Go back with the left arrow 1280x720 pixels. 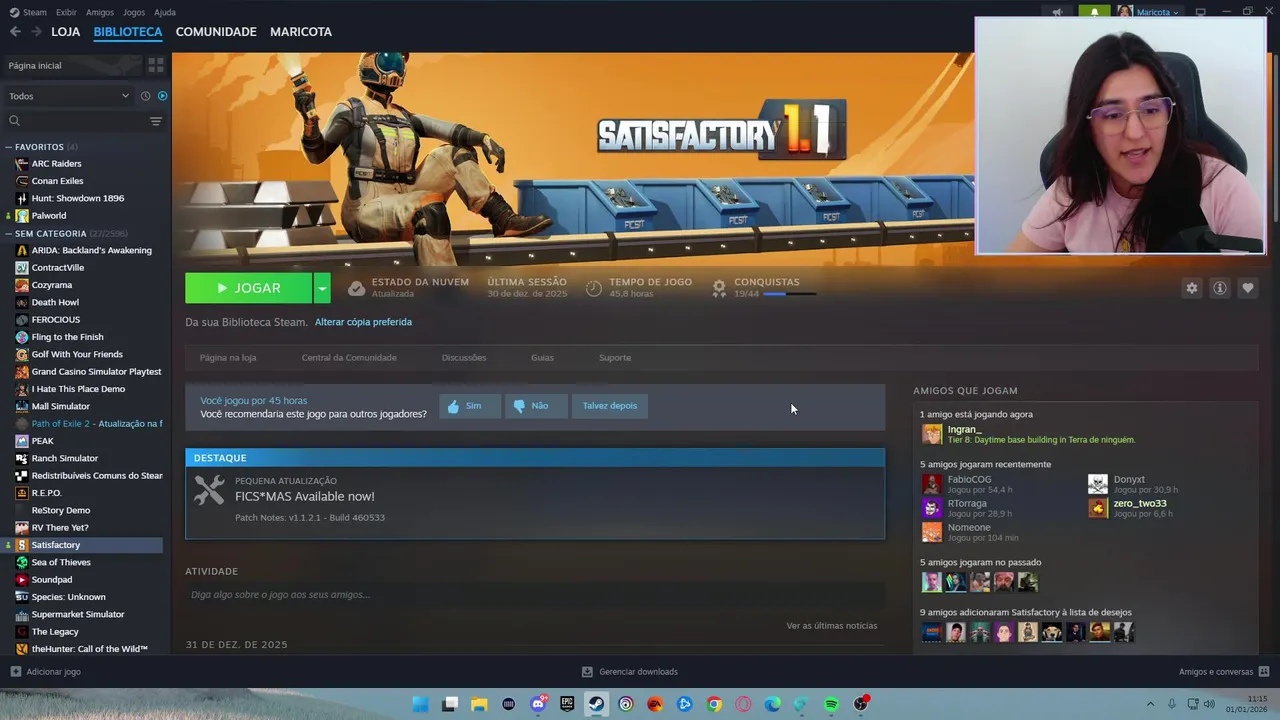tap(15, 32)
